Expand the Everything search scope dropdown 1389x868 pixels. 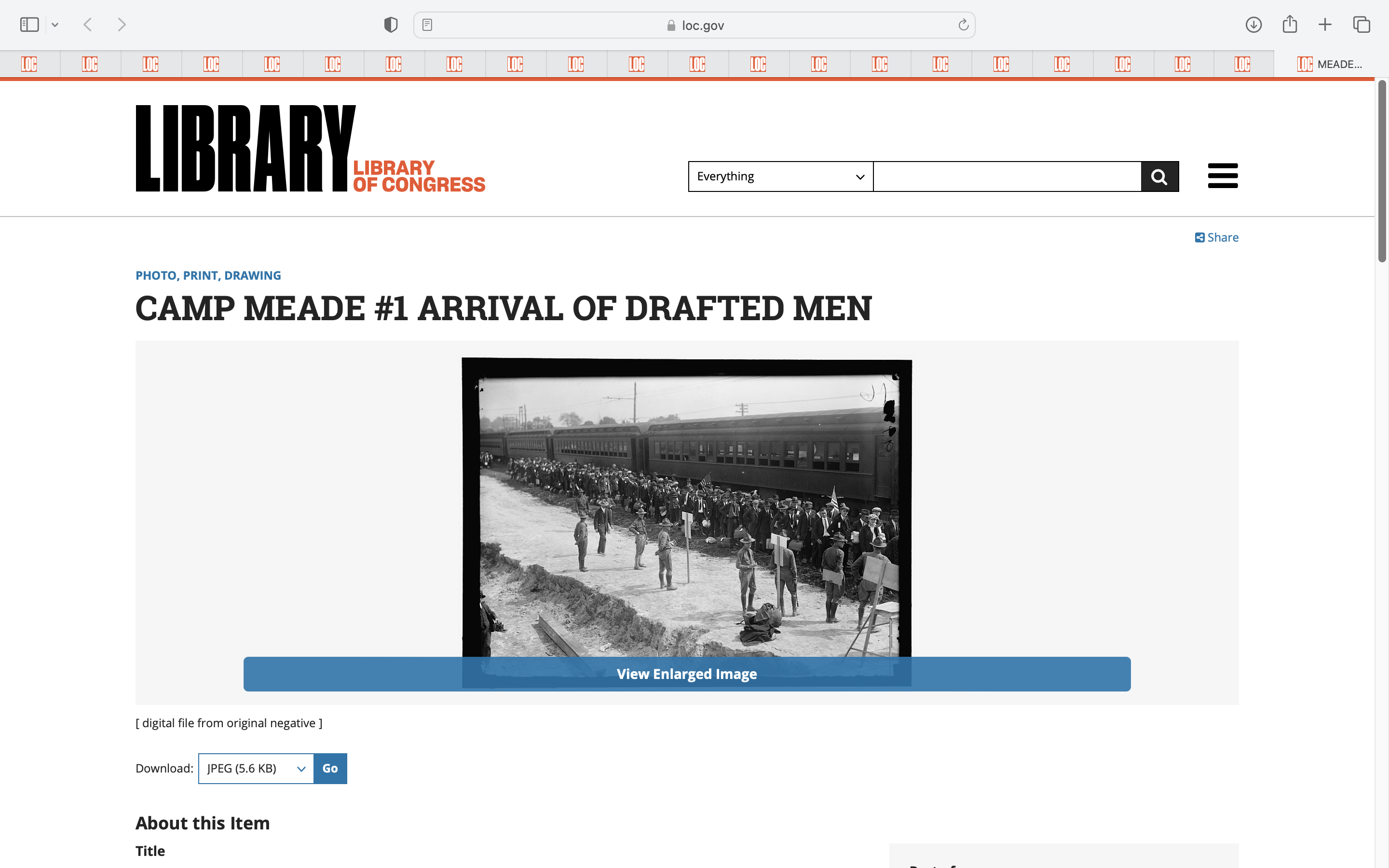pyautogui.click(x=780, y=176)
